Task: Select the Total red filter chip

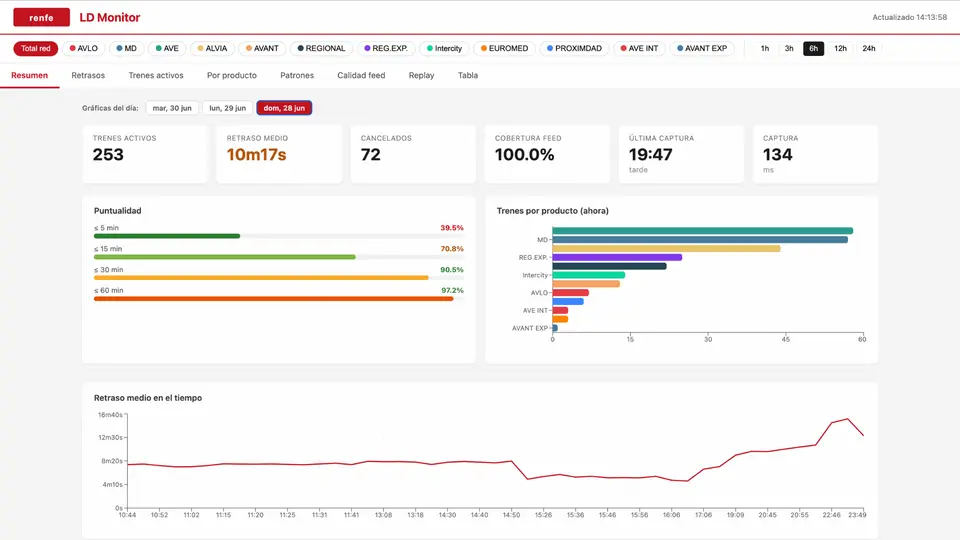Action: click(x=36, y=48)
